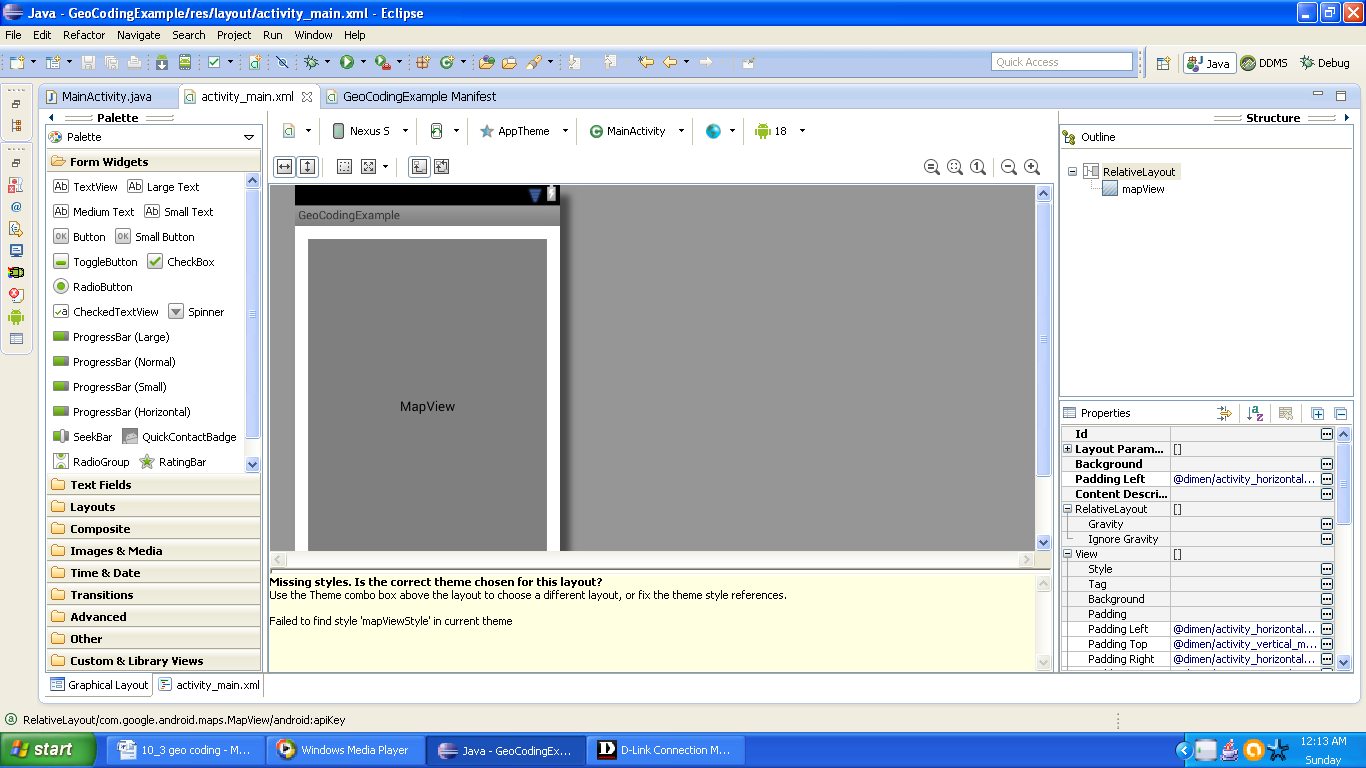
Task: Click the zoom in magnifier icon
Action: pyautogui.click(x=1032, y=167)
